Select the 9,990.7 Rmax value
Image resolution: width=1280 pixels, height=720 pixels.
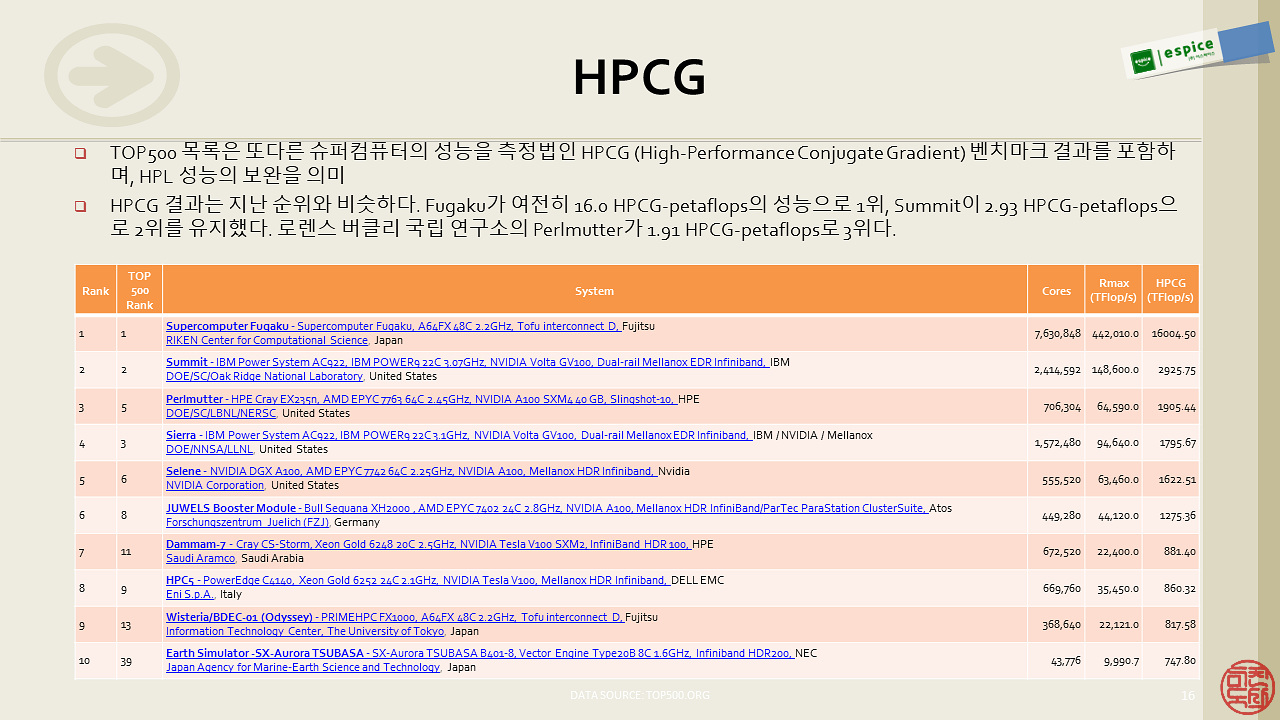[1122, 660]
